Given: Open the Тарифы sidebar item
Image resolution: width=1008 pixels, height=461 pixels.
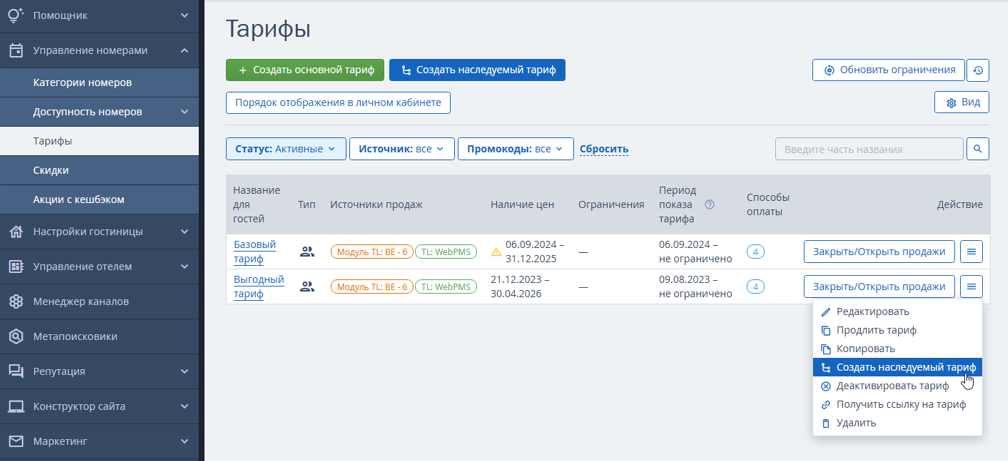Looking at the screenshot, I should [99, 141].
